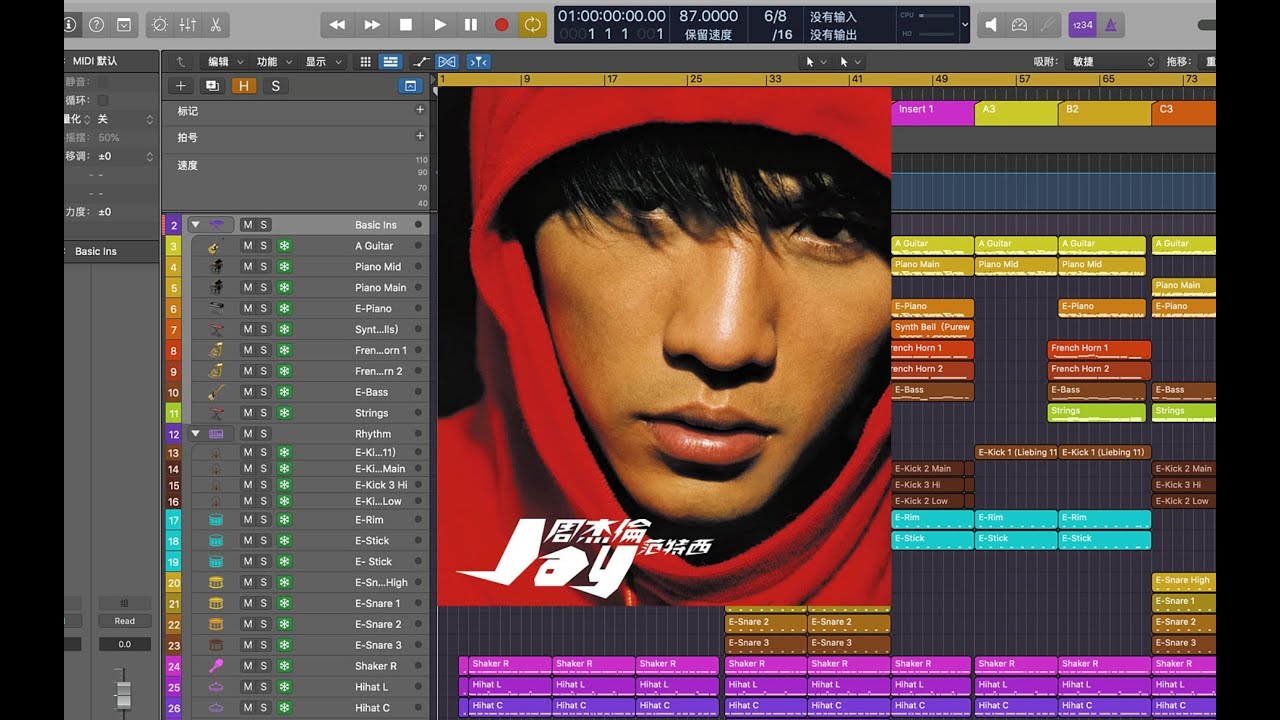Click the catch playhead button
Screen dimensions: 1280x720
[x=478, y=62]
